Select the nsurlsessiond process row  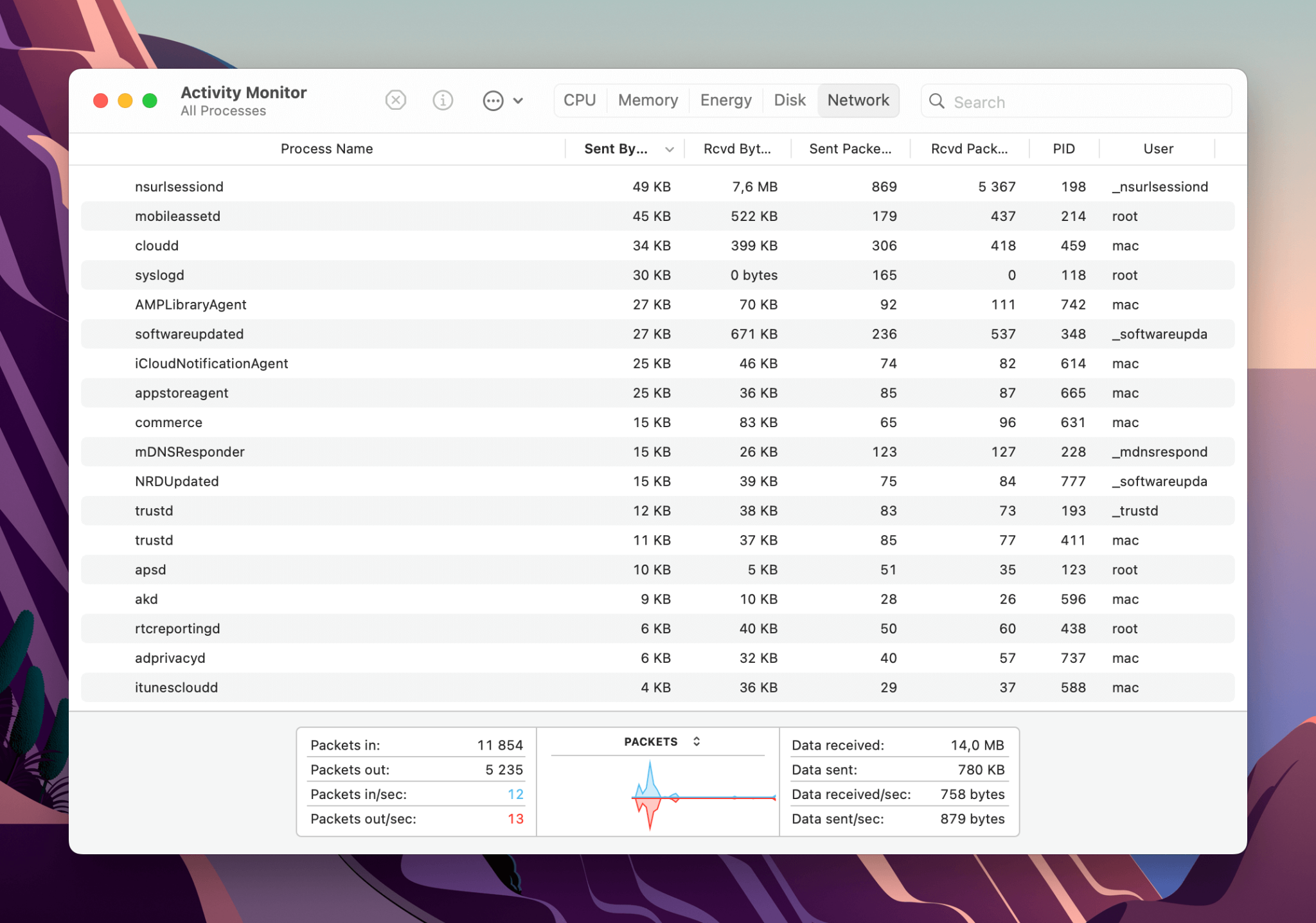[657, 187]
